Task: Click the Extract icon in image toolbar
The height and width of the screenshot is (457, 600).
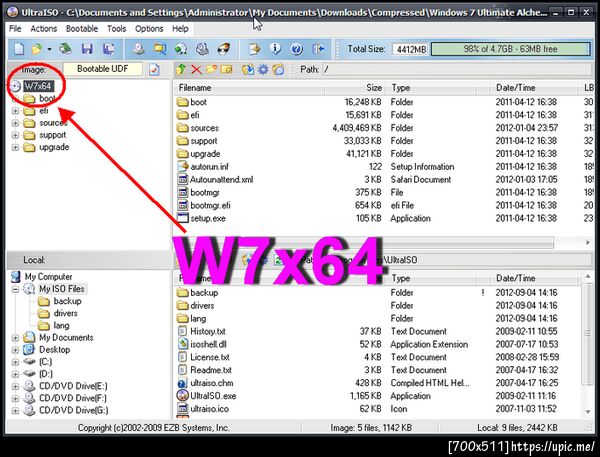Action: coord(248,69)
